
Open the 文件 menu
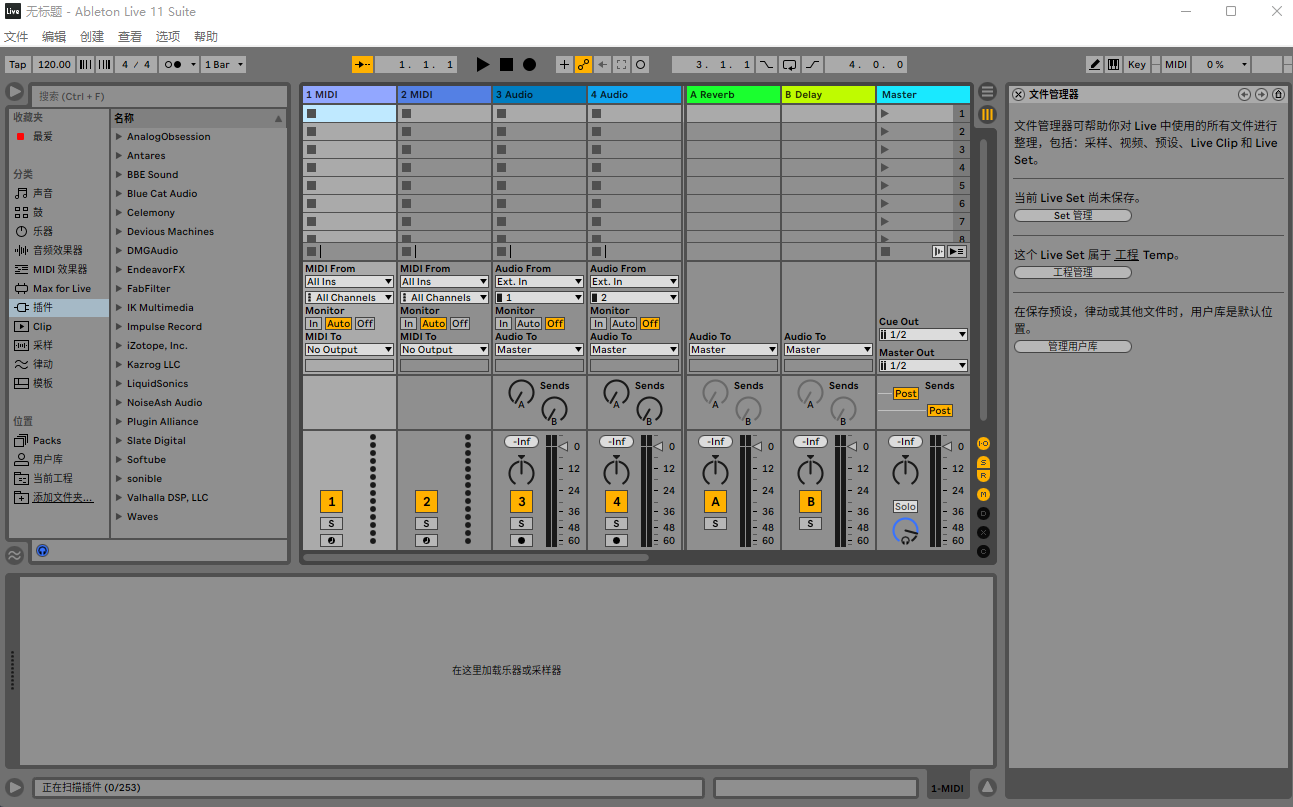pos(16,37)
